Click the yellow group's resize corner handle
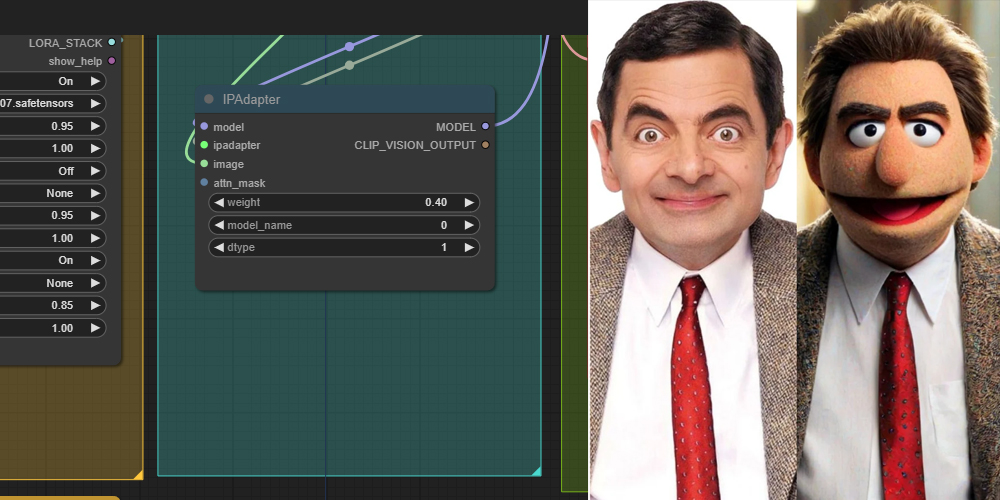The image size is (1000, 500). tap(138, 474)
